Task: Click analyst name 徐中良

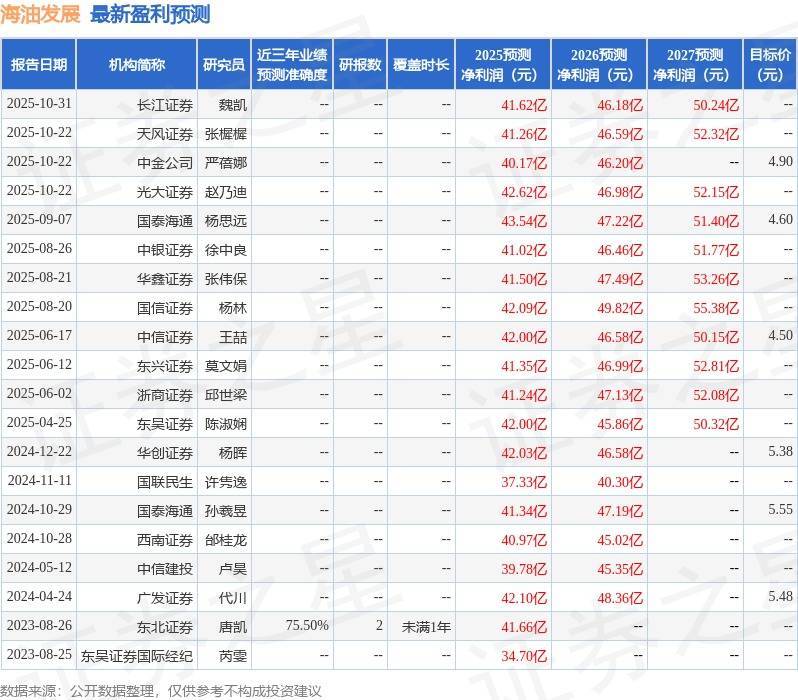Action: [226, 250]
